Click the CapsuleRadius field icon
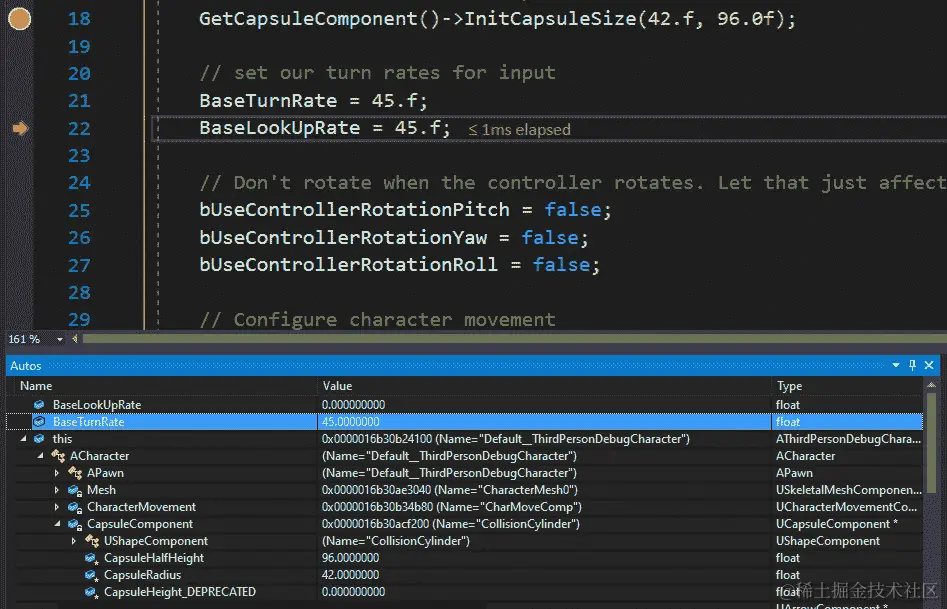This screenshot has height=609, width=947. coord(92,575)
